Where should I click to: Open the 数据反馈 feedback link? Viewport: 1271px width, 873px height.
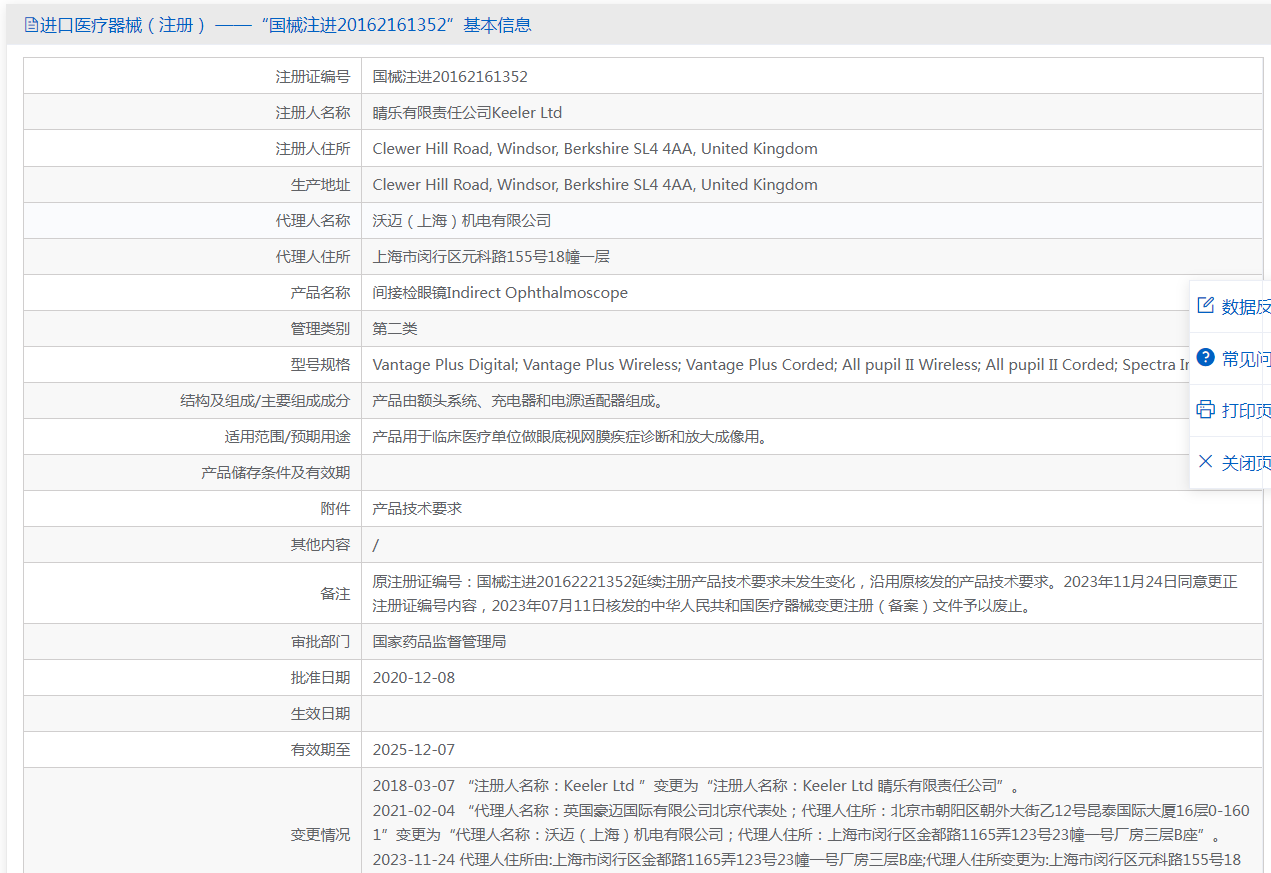pos(1246,307)
